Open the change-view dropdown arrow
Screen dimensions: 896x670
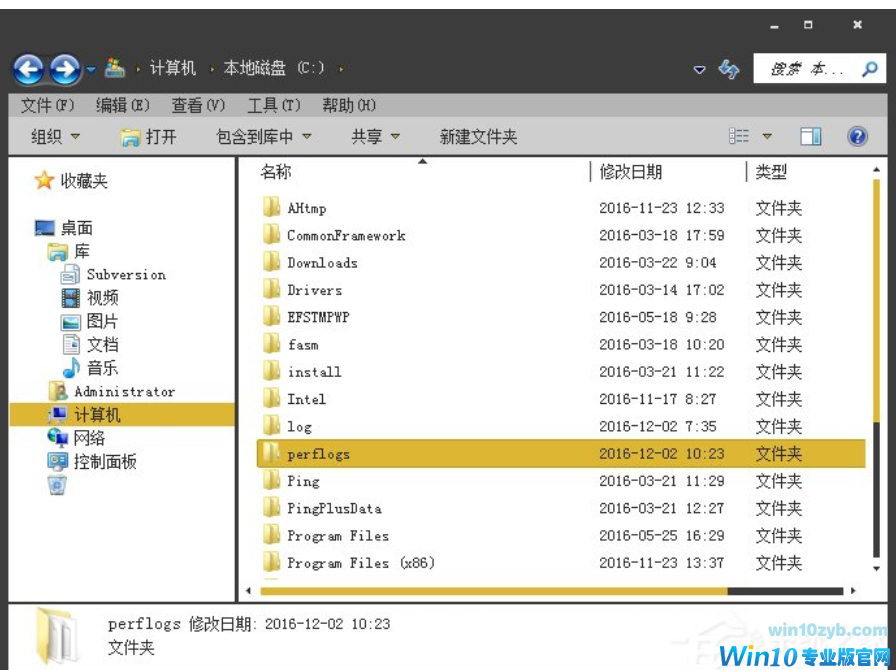[769, 137]
